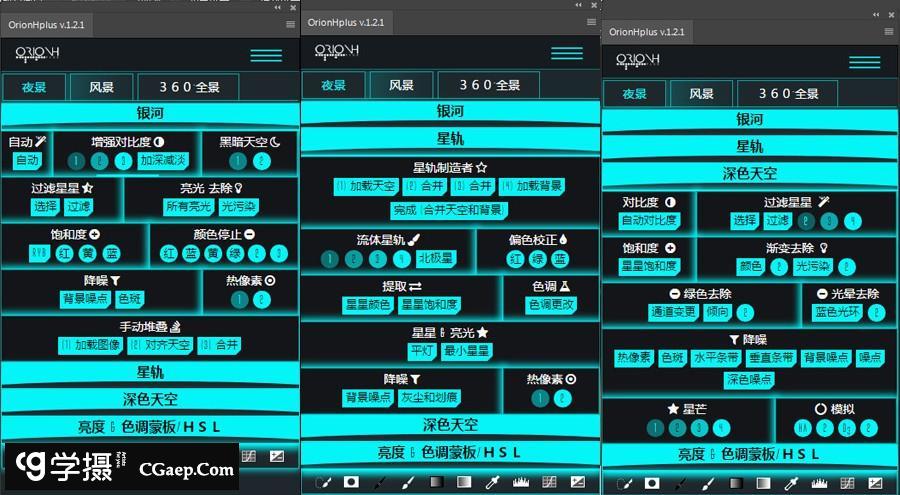Image resolution: width=900 pixels, height=495 pixels.
Task: Select option 2 under 黑暗天空 in left panel
Action: pyautogui.click(x=263, y=161)
